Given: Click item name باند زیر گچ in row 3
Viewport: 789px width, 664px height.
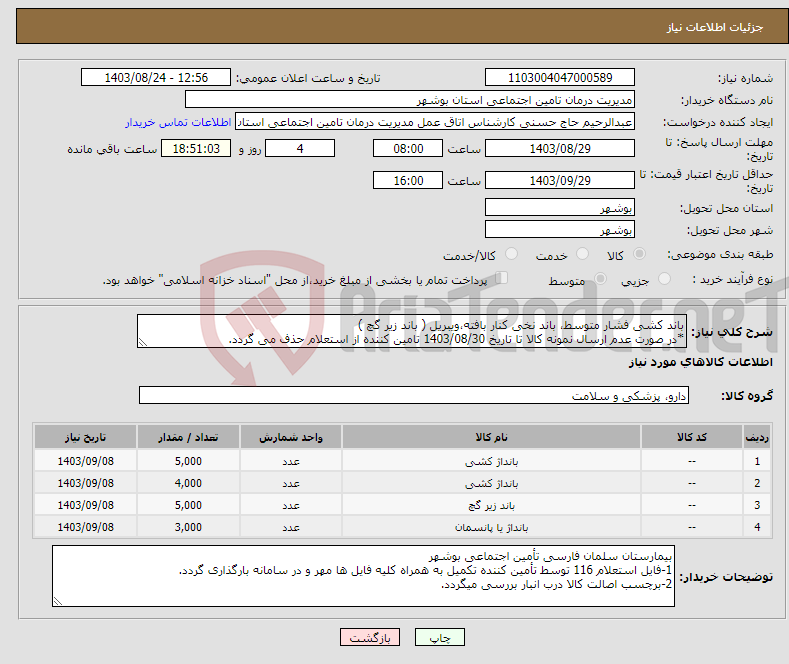Looking at the screenshot, I should [x=491, y=506].
